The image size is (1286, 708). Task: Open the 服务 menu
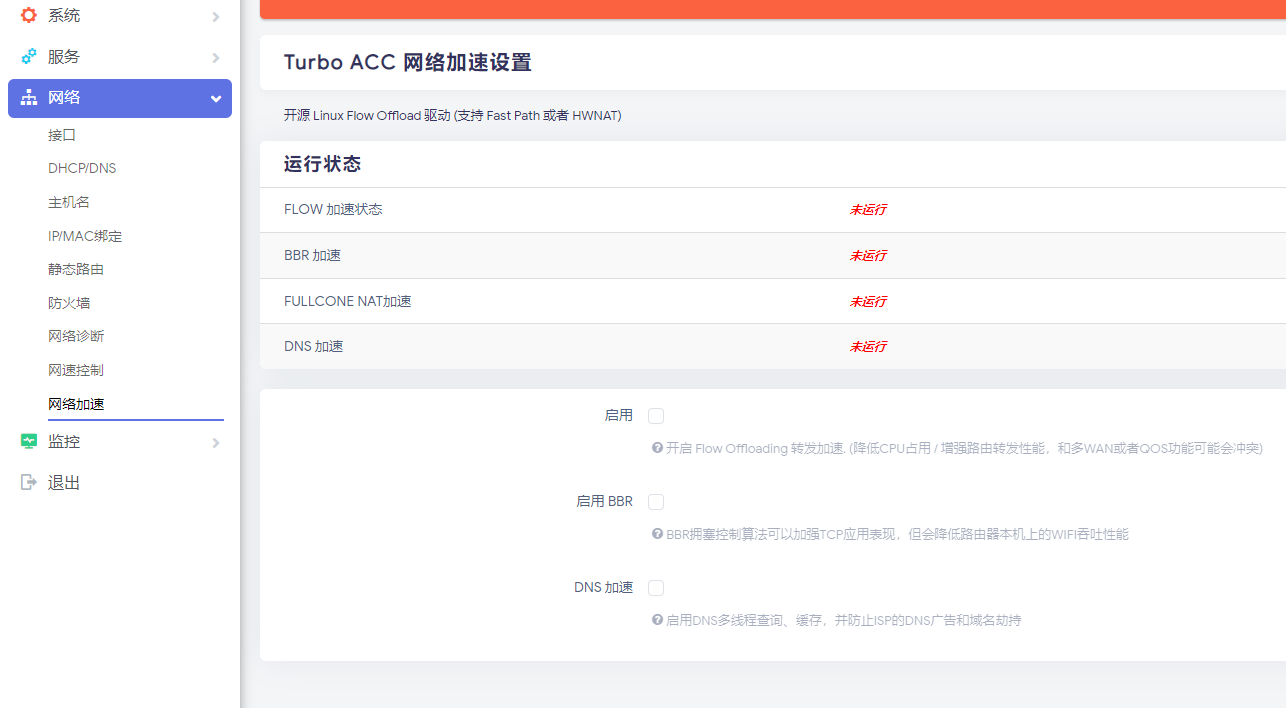(x=120, y=57)
